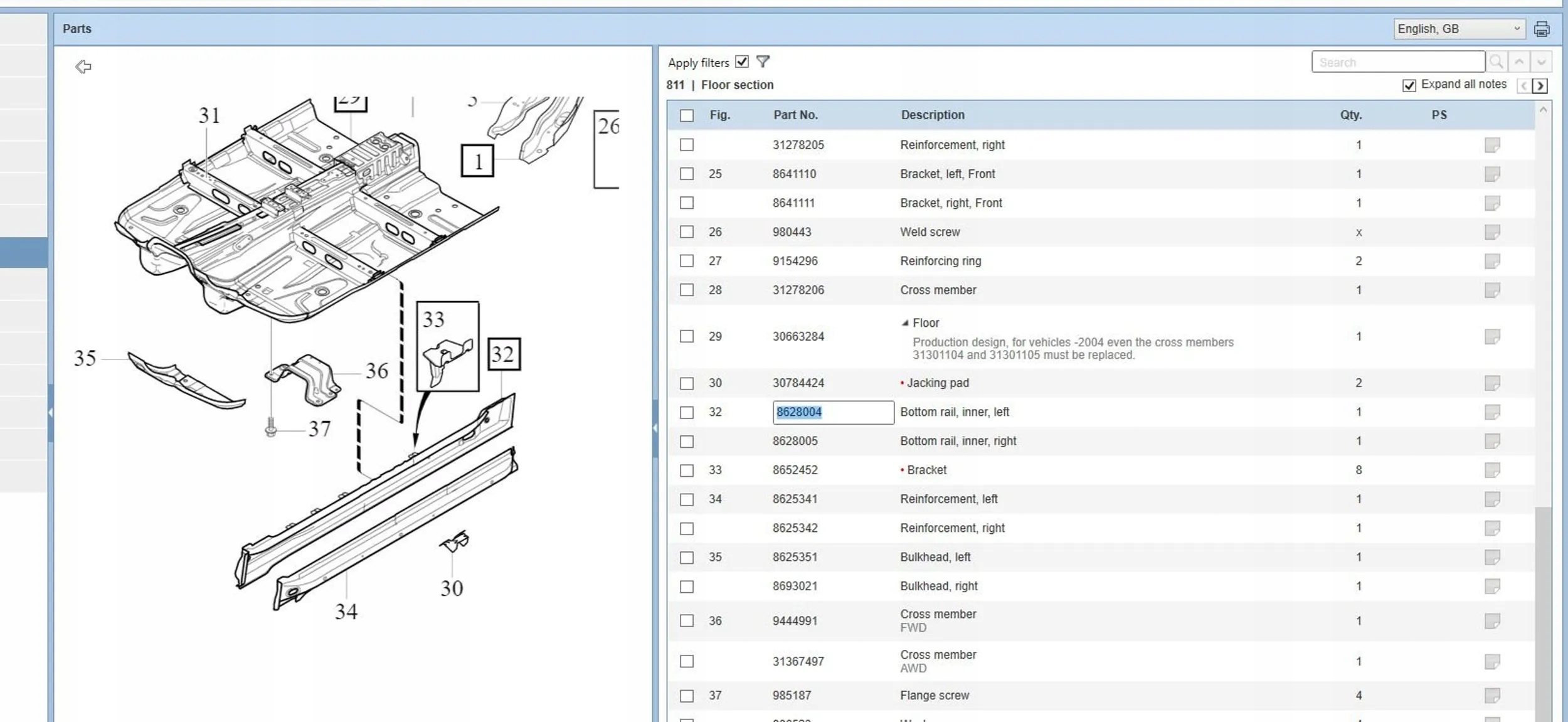Go to next section arrow
Screen dimensions: 1568x722
(x=1540, y=86)
